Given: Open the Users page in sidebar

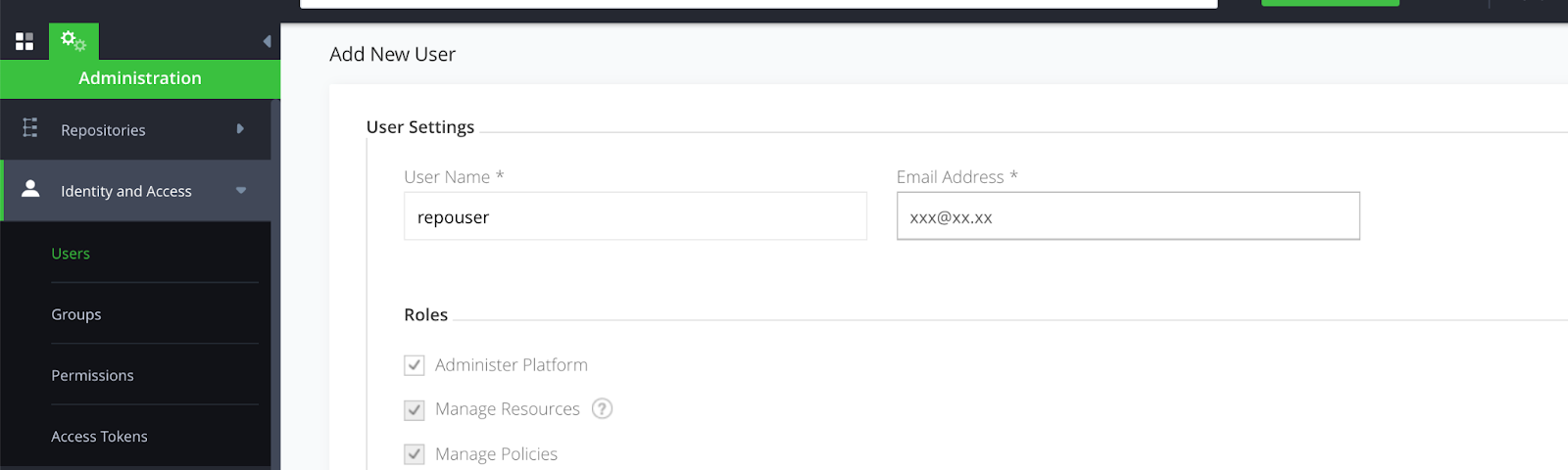Looking at the screenshot, I should pos(71,254).
